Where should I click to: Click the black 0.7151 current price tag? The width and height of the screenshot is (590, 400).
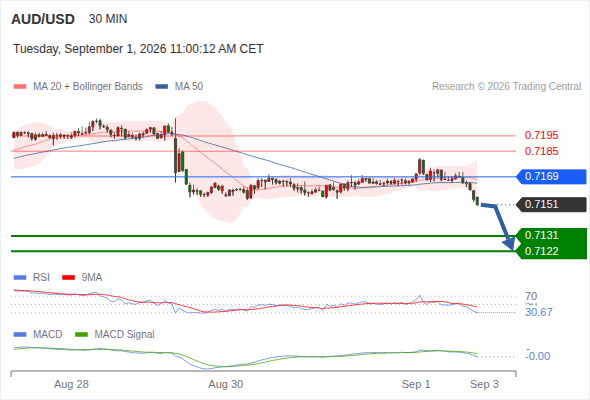coord(551,204)
